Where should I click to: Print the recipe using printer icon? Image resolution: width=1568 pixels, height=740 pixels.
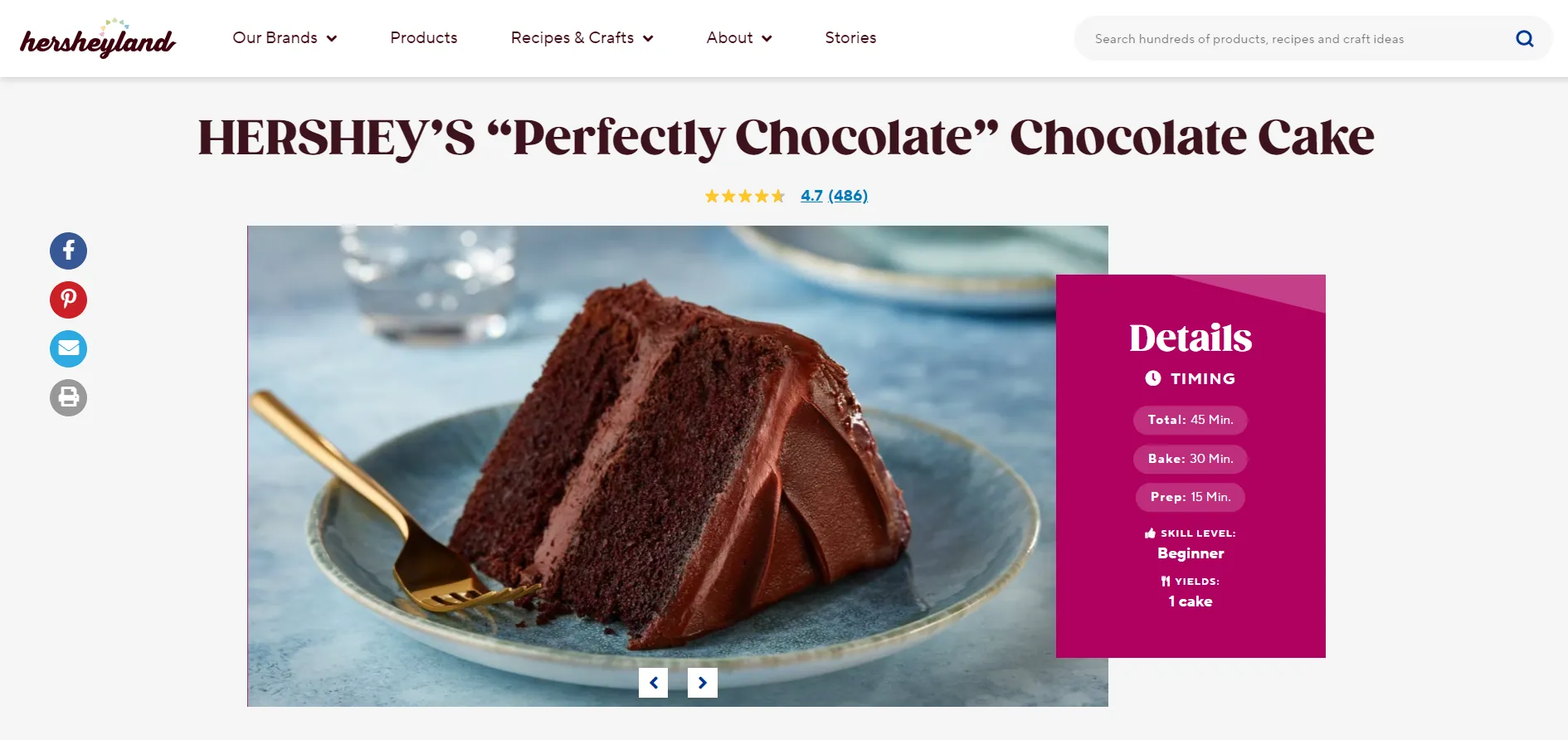click(68, 397)
